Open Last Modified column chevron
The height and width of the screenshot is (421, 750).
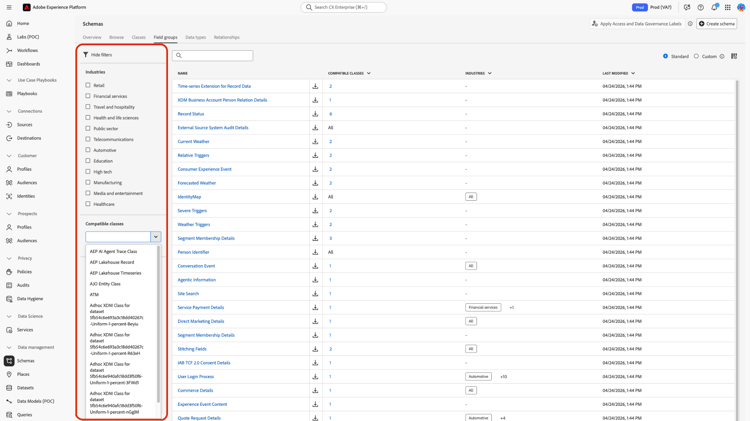tap(633, 73)
